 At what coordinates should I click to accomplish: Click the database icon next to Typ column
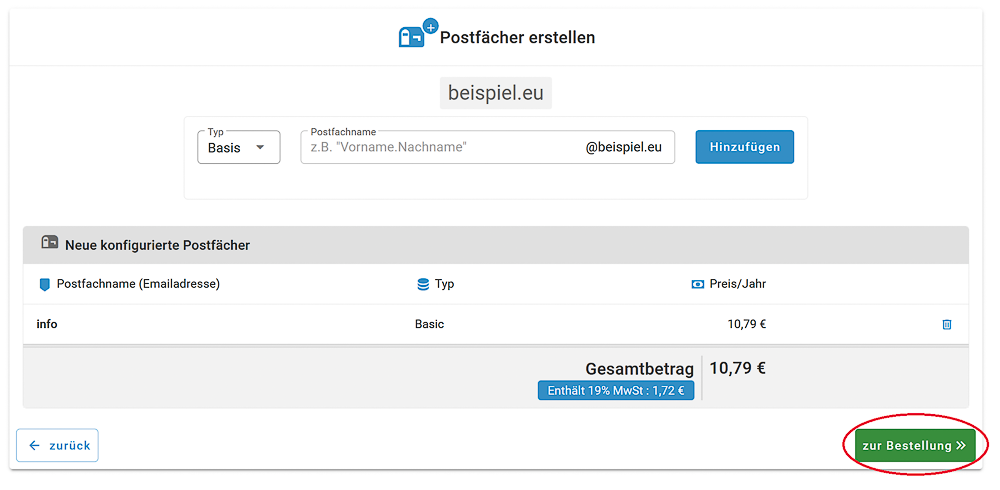point(423,285)
